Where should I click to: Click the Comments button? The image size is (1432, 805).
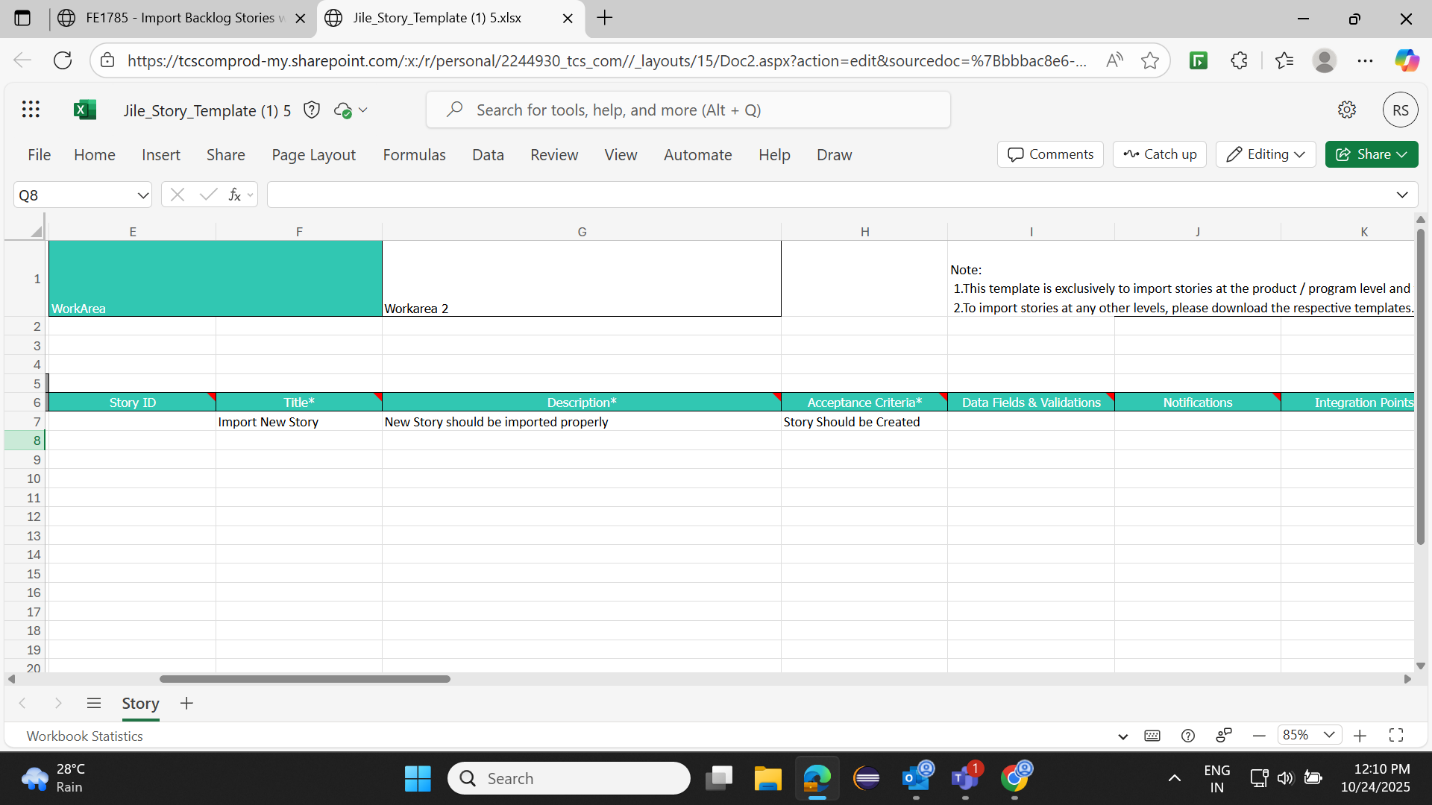coord(1050,154)
